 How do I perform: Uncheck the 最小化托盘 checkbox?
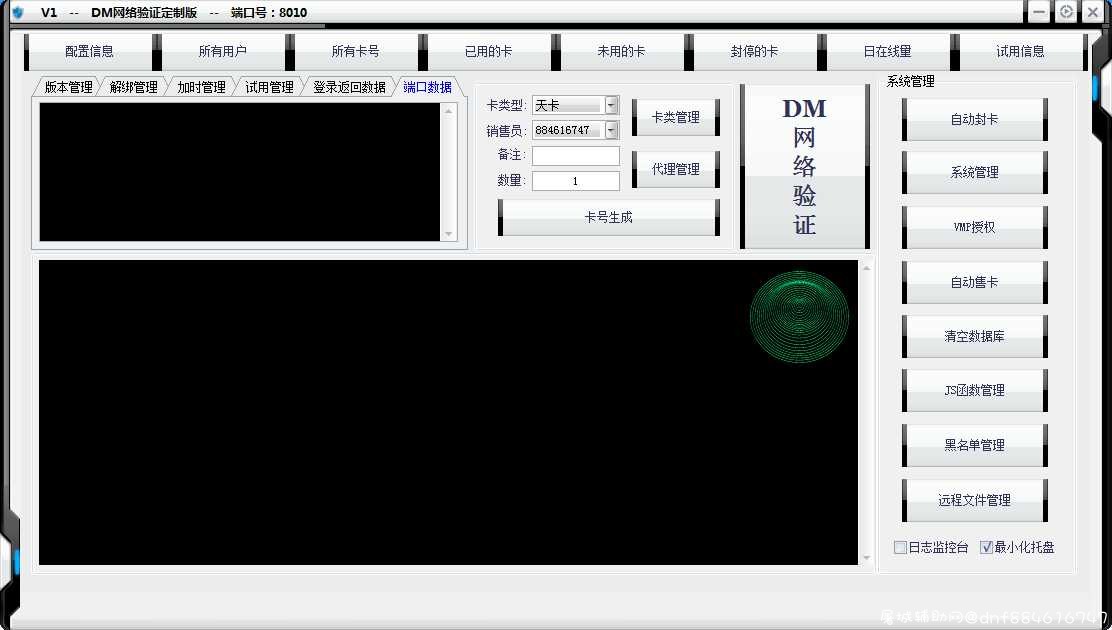click(x=986, y=547)
